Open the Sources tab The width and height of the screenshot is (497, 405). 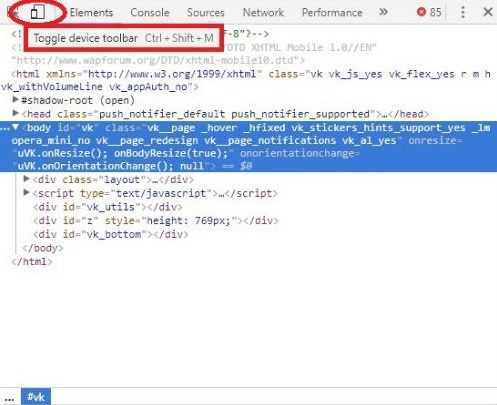coord(206,13)
